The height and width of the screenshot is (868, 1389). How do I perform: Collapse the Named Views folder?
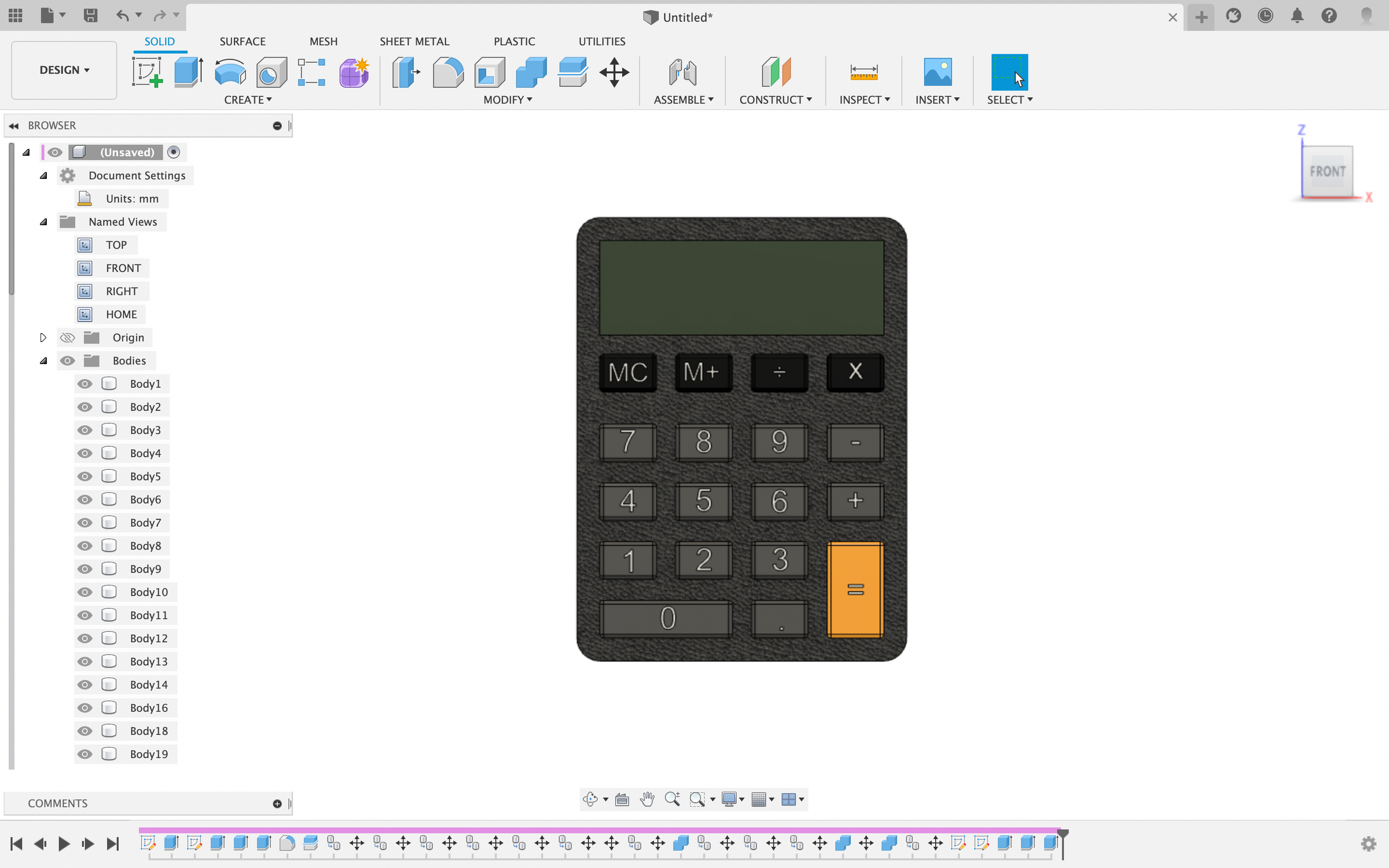coord(43,222)
